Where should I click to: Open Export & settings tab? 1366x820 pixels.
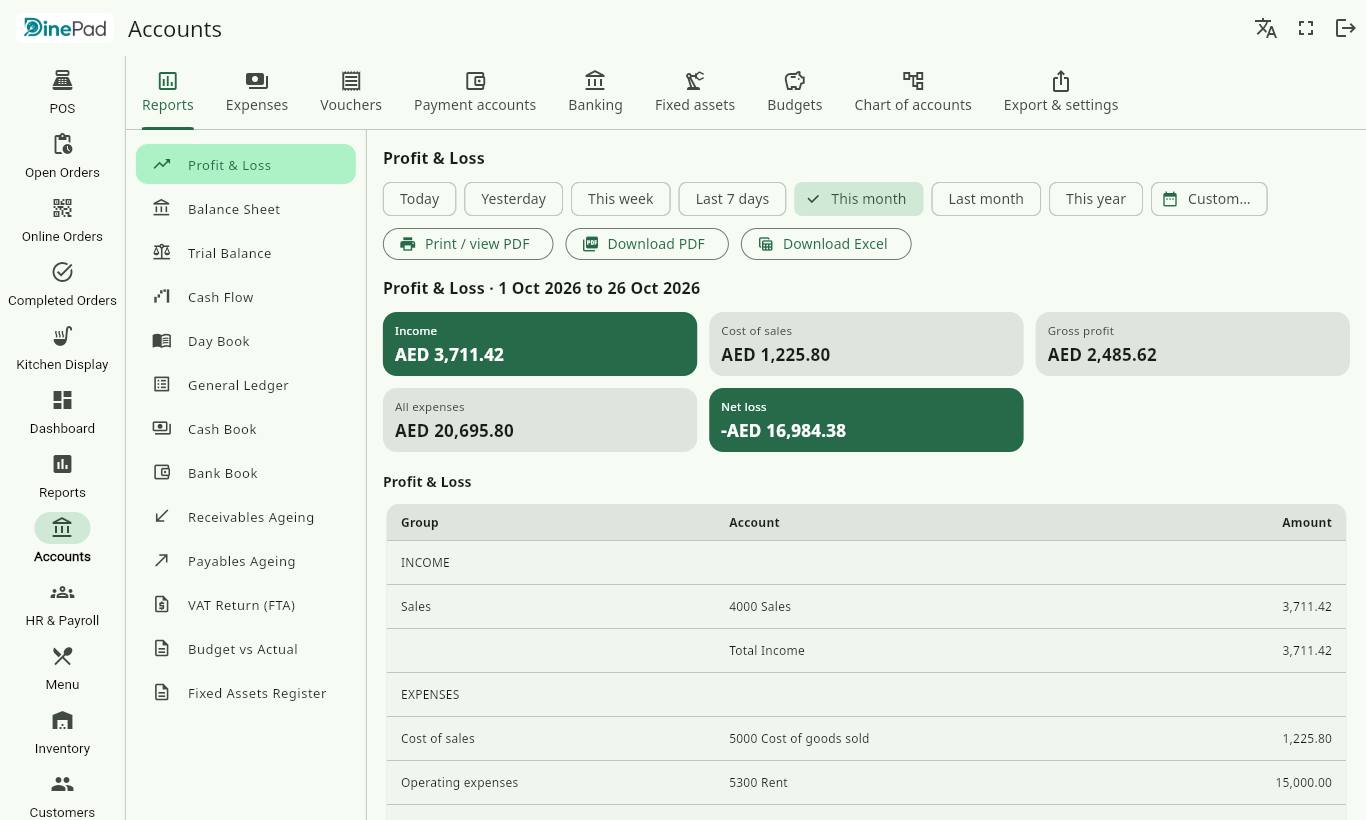[x=1061, y=92]
